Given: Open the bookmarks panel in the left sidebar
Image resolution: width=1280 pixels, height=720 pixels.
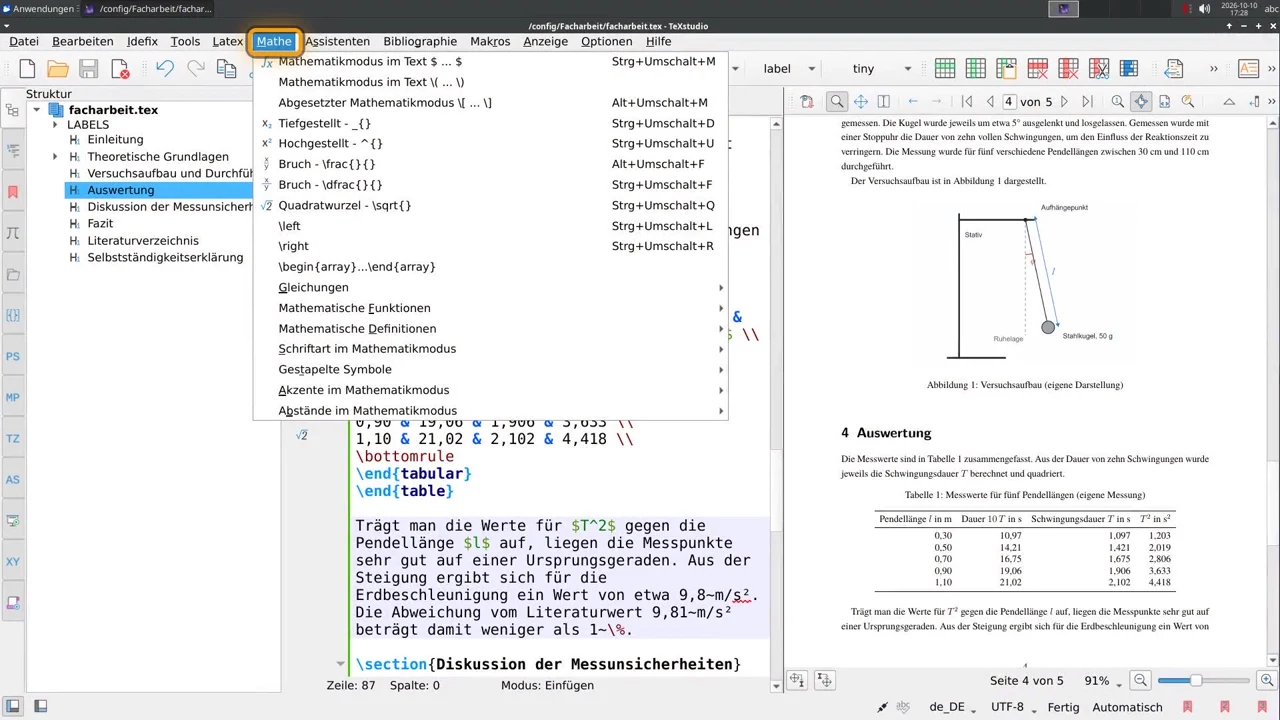Looking at the screenshot, I should 13,191.
